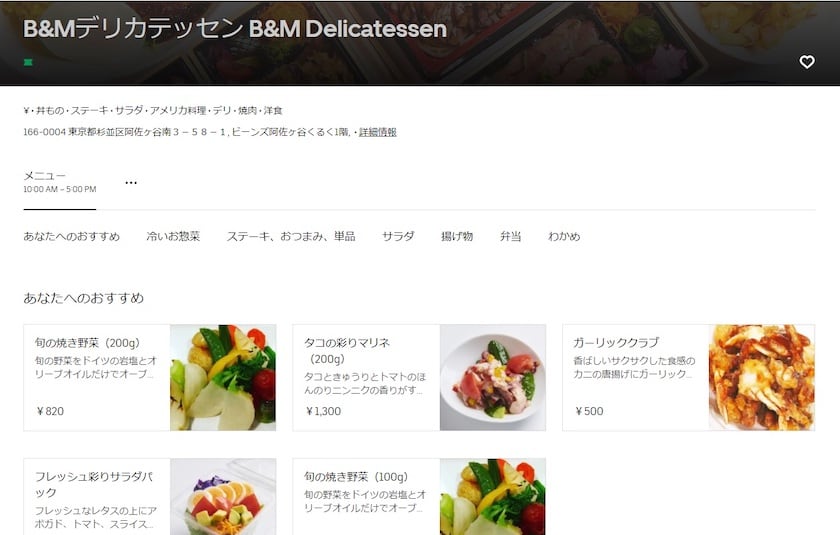Jump to 冷いお惣菜 category
Viewport: 840px width, 535px height.
click(173, 236)
